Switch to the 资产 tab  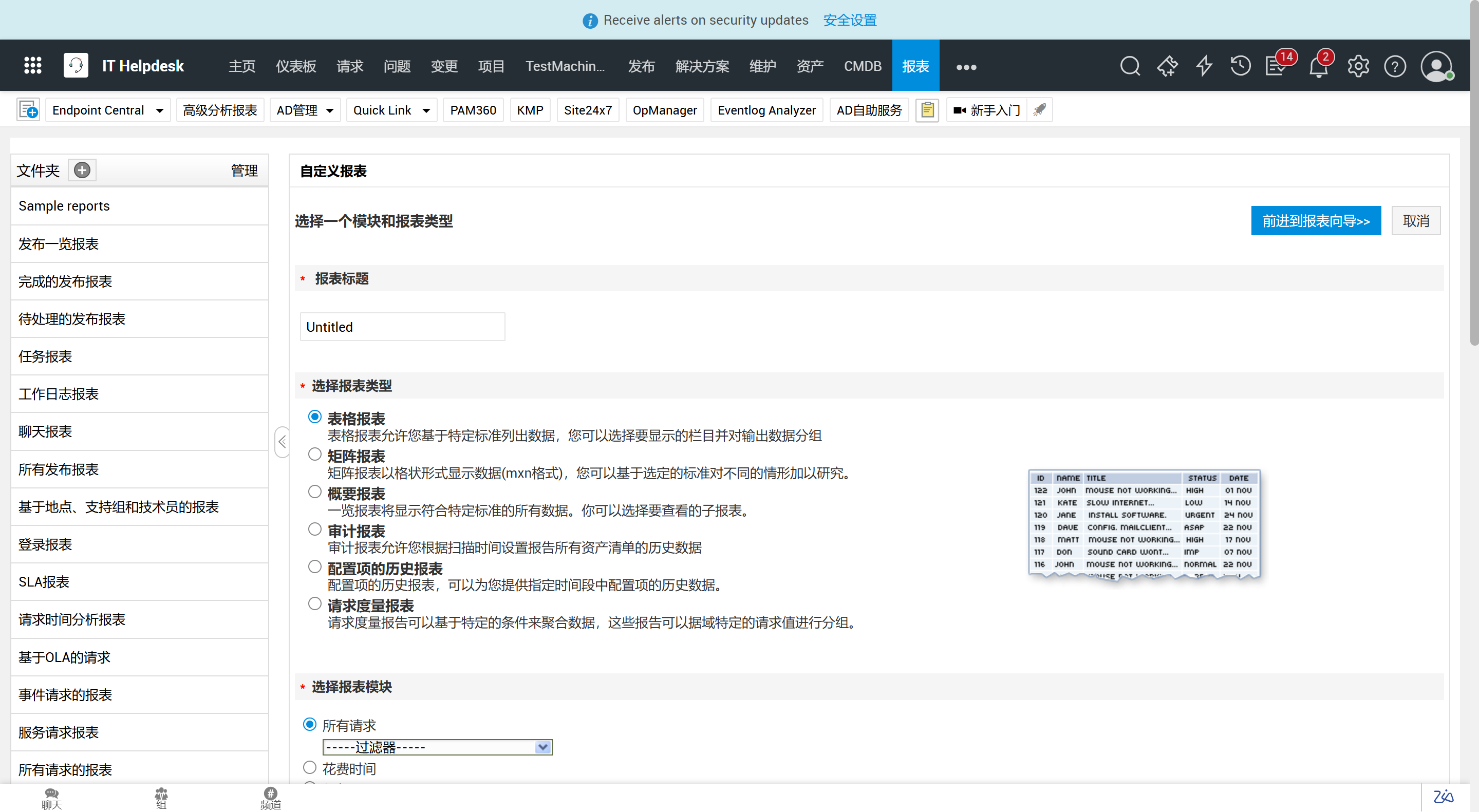(810, 66)
